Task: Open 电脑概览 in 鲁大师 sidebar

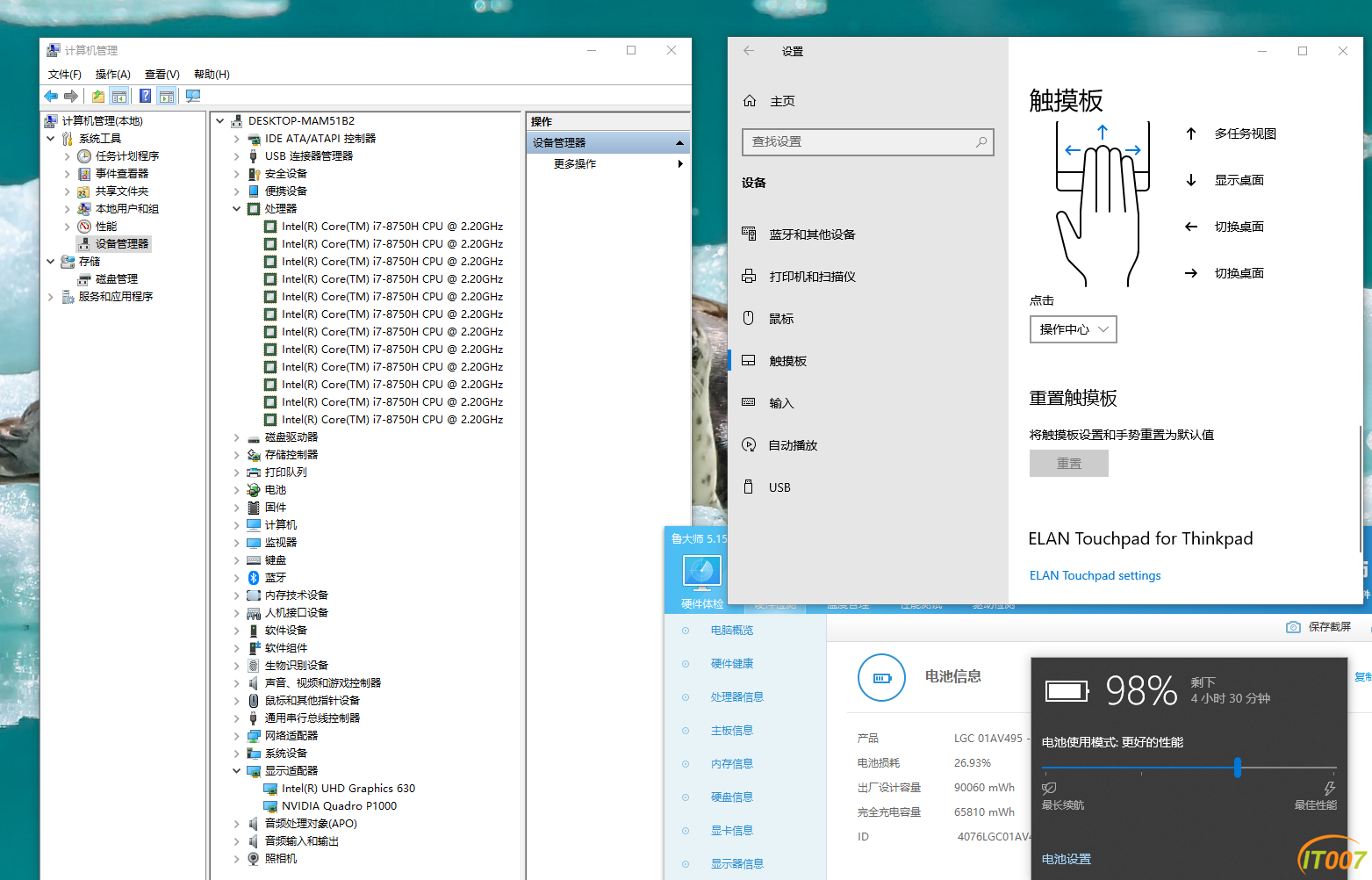Action: 731,630
